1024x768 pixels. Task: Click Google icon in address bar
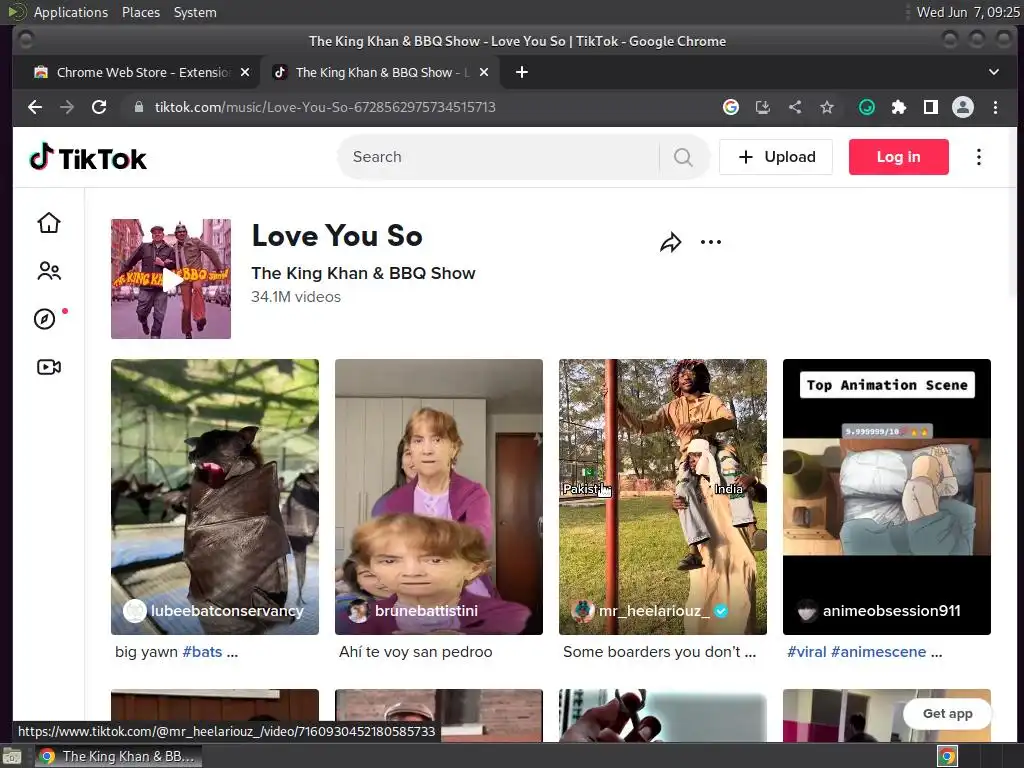(x=731, y=107)
